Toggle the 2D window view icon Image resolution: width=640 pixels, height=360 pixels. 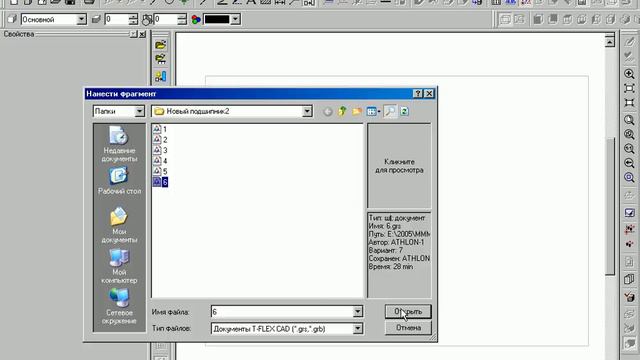click(505, 19)
